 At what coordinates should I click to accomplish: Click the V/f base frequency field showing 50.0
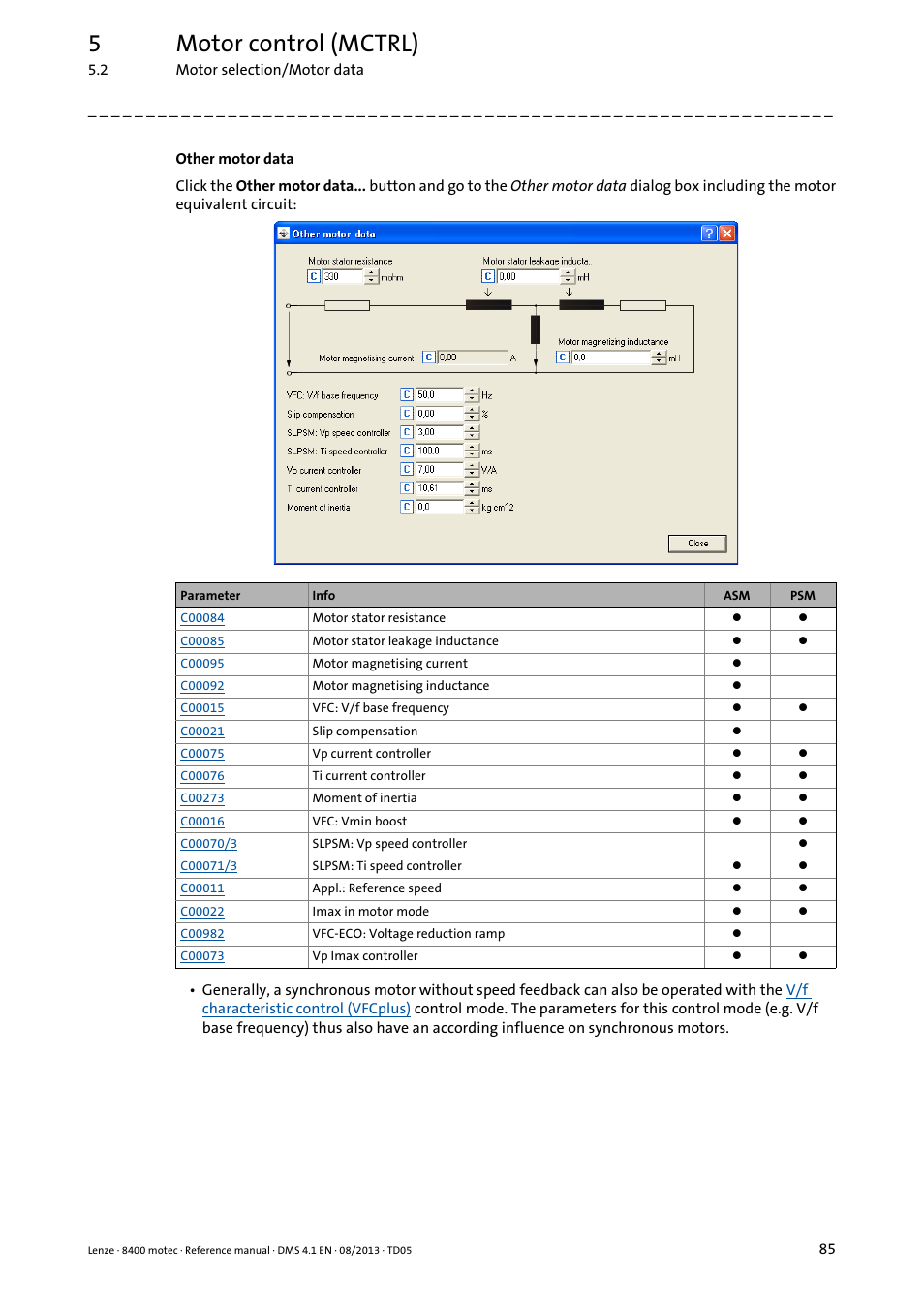click(441, 395)
